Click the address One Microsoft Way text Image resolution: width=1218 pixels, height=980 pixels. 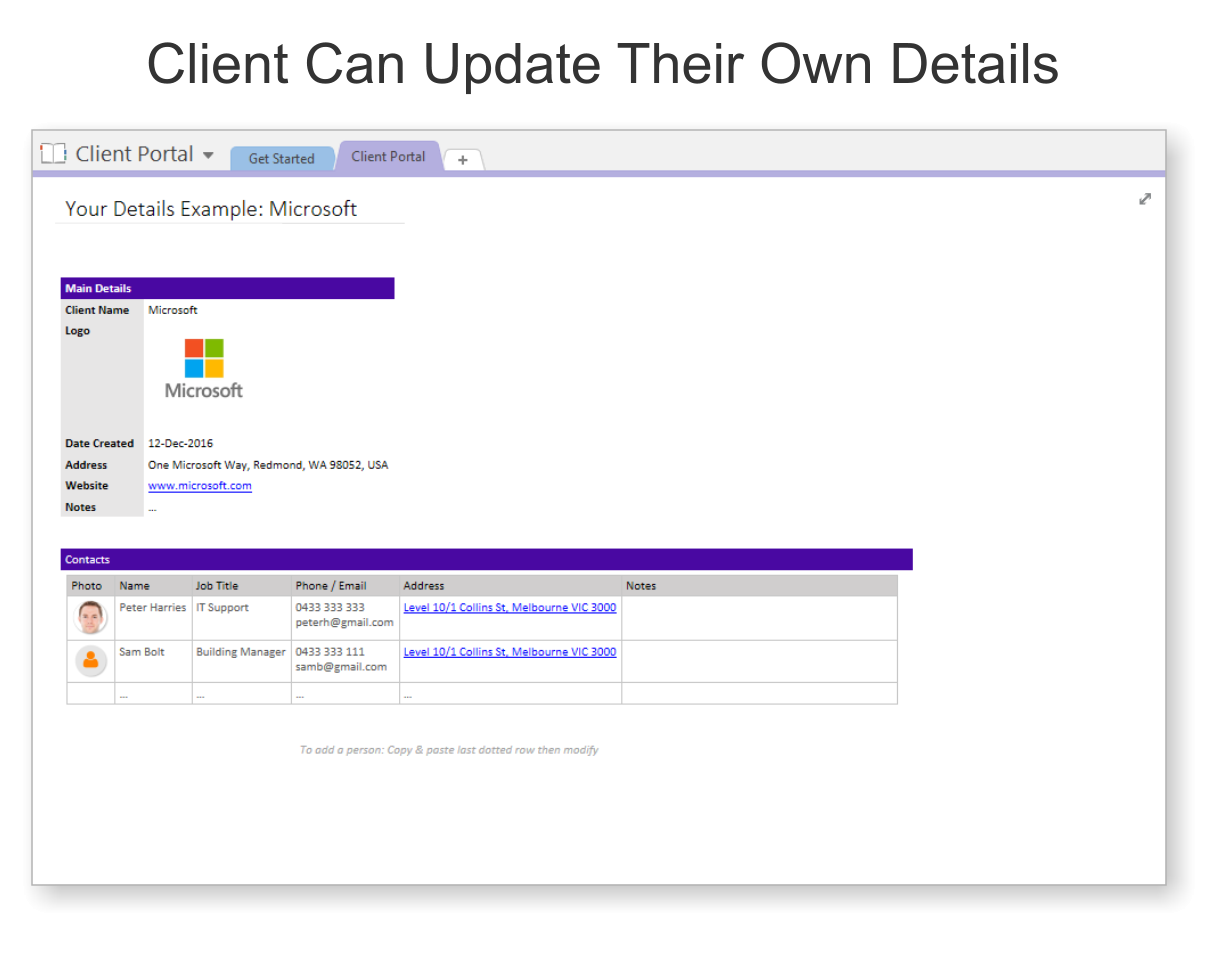tap(268, 465)
